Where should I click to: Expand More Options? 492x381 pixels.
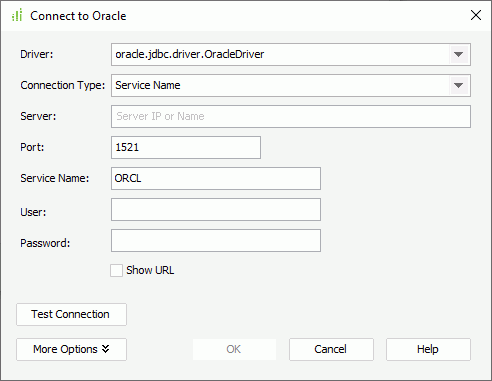click(x=71, y=349)
